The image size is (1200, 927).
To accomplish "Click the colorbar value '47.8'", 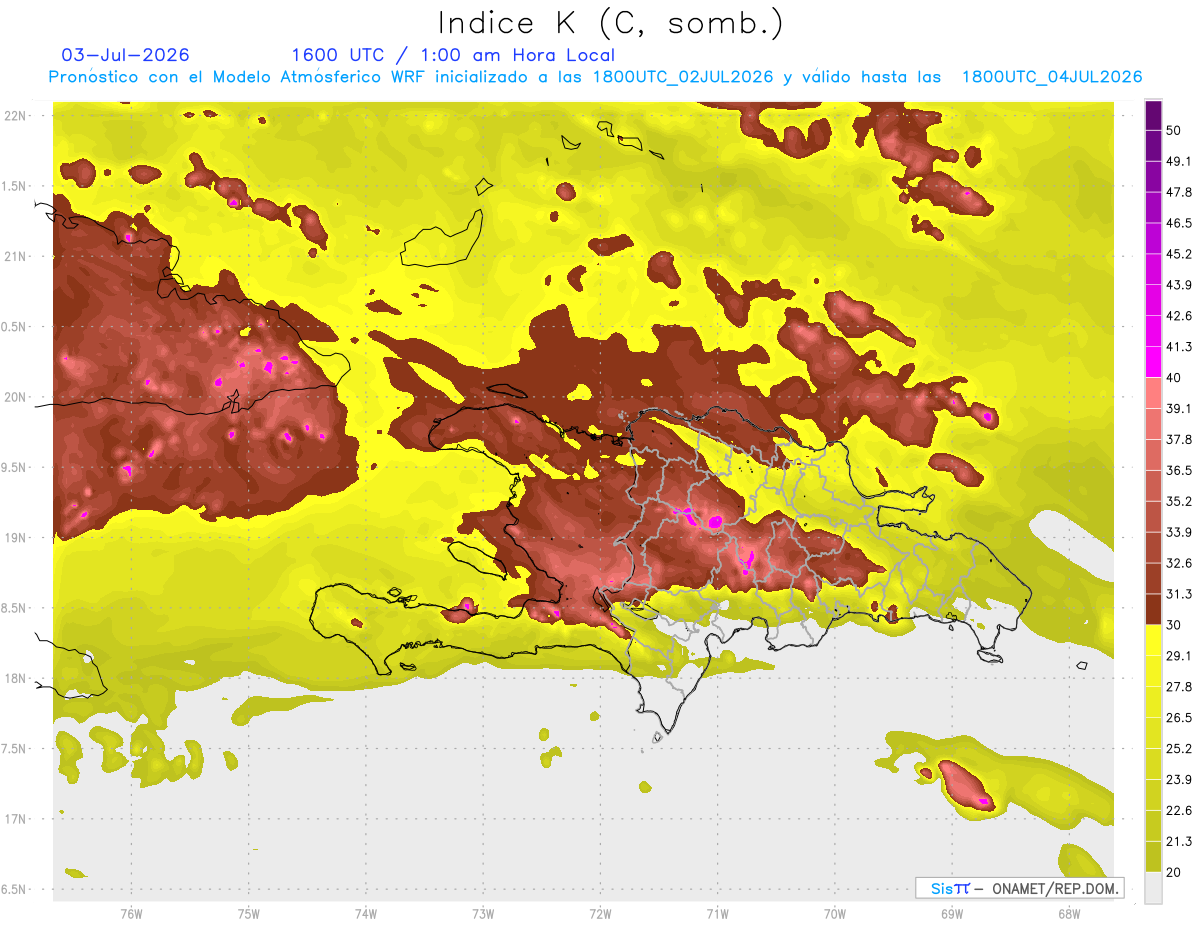I will tap(1179, 192).
